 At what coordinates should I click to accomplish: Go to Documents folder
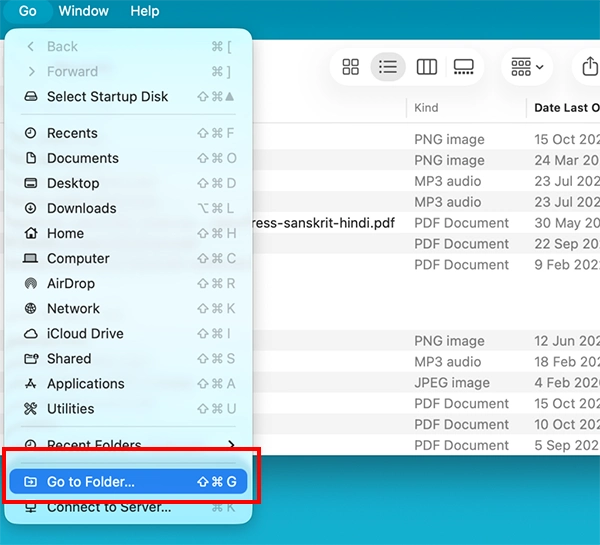coord(128,158)
